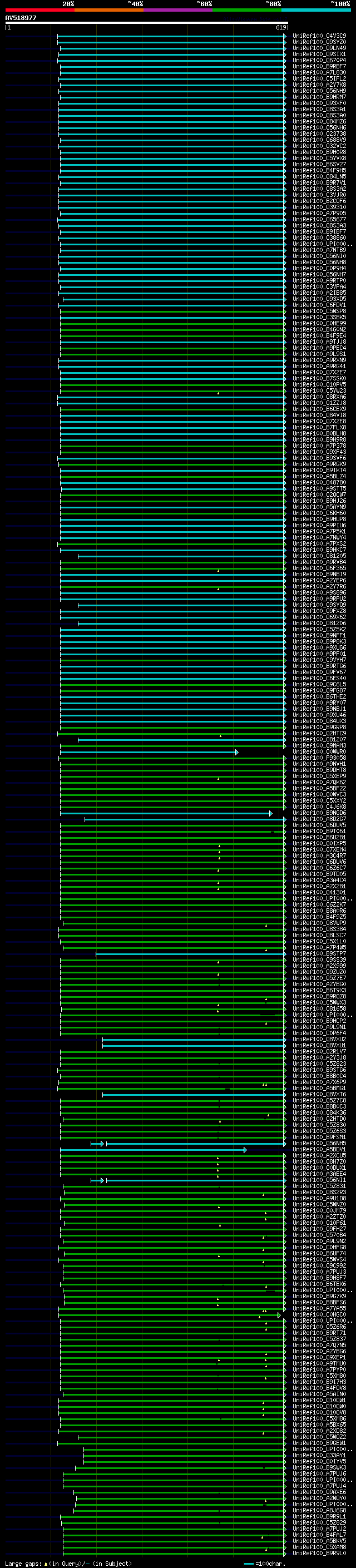Click the UniRef100_Q5XEP9 hit label
The height and width of the screenshot is (1568, 356).
click(319, 776)
